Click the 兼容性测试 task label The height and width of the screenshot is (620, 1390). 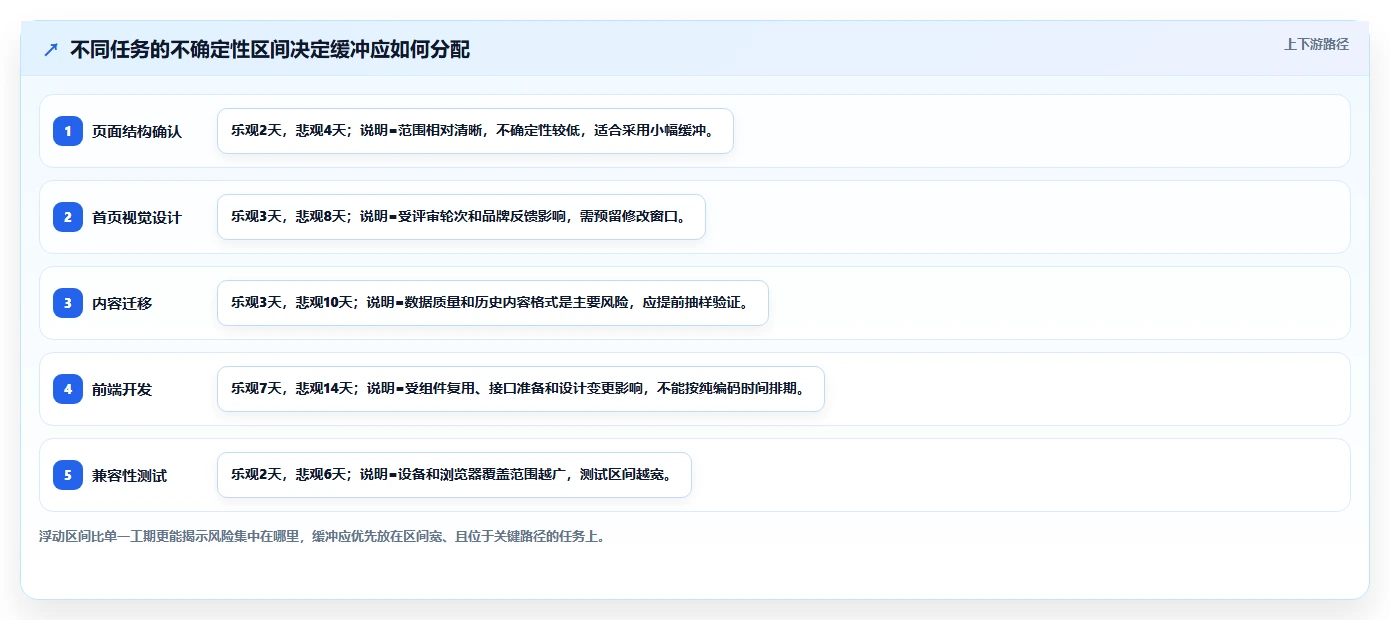[x=130, y=475]
